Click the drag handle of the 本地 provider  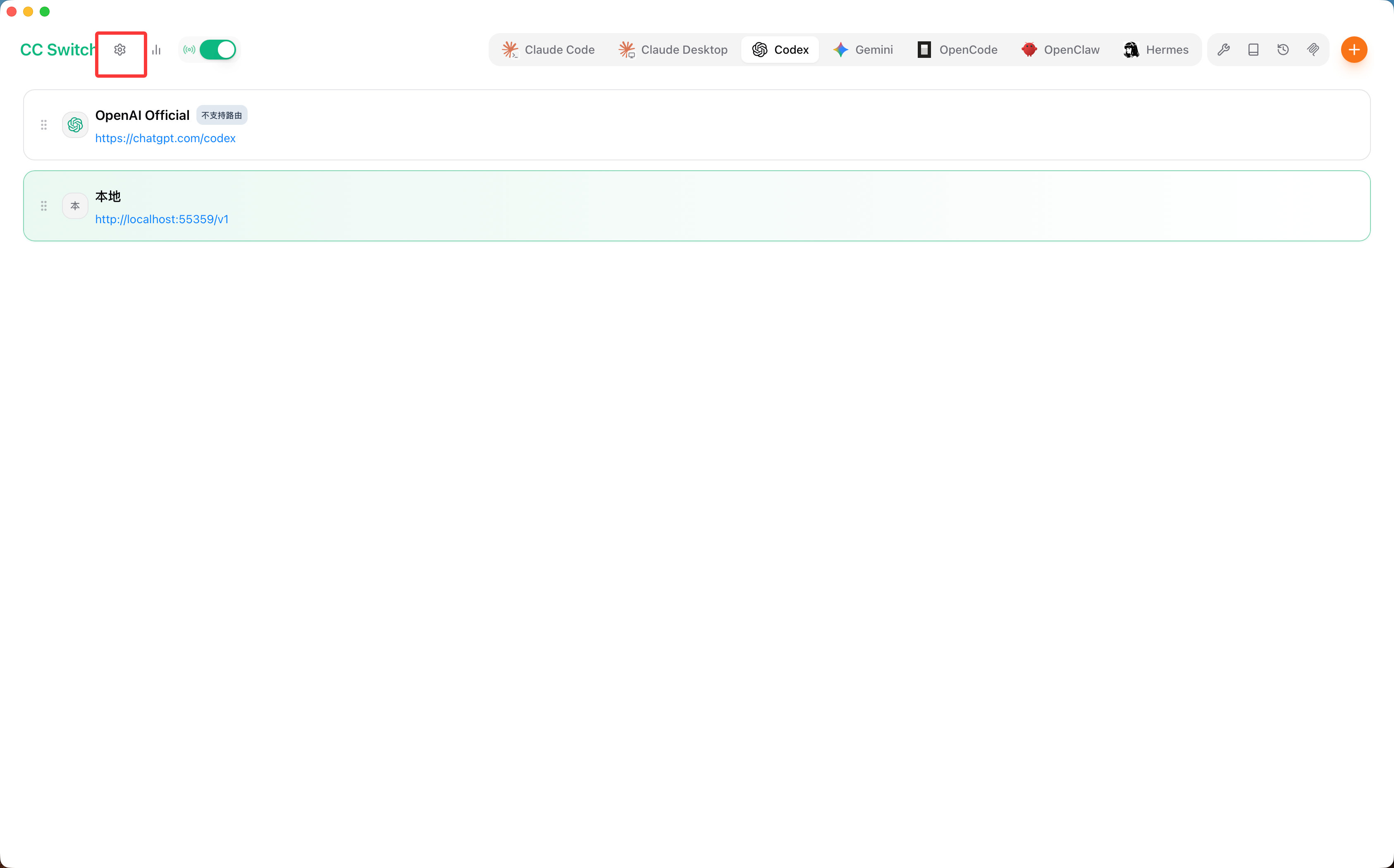pos(44,205)
